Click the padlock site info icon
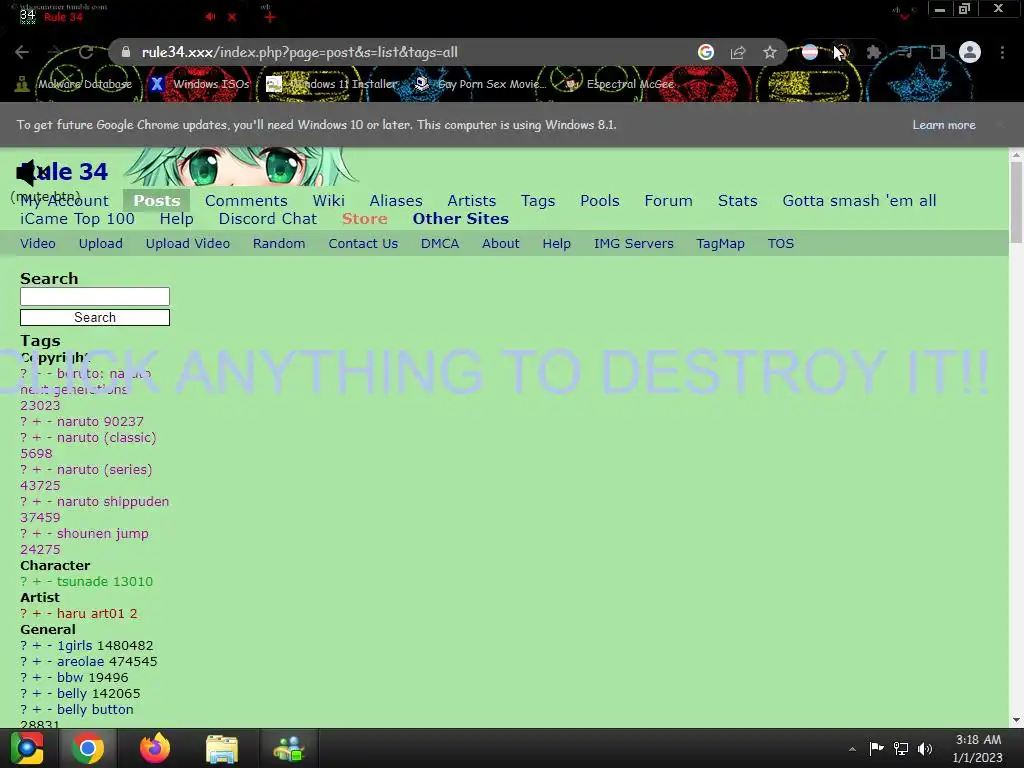The width and height of the screenshot is (1024, 768). (126, 52)
